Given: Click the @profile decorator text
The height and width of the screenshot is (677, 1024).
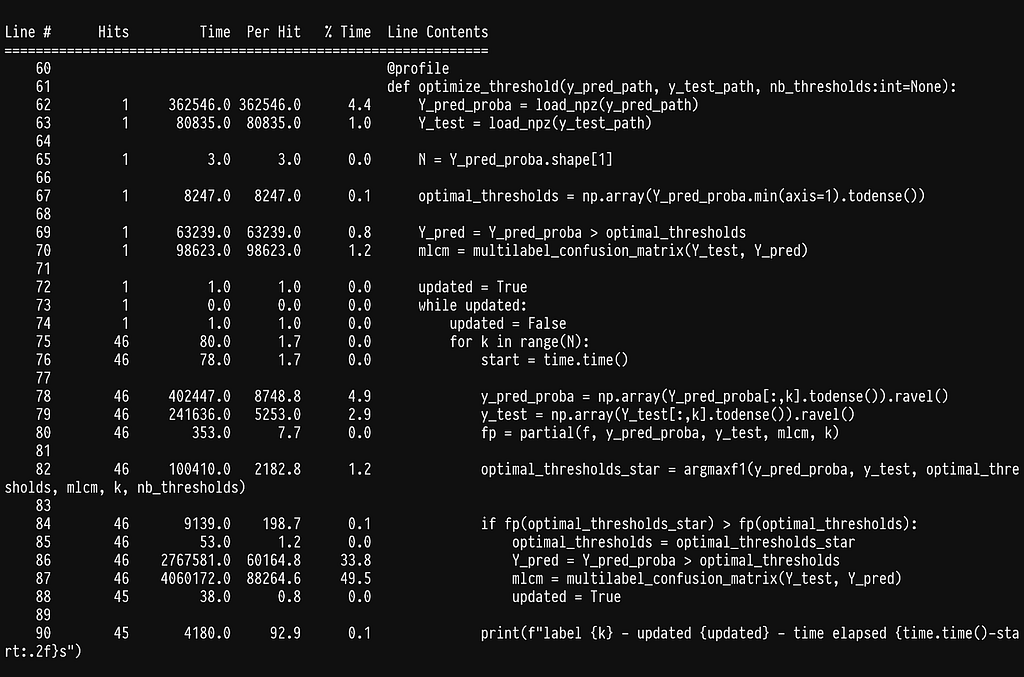Looking at the screenshot, I should coord(418,68).
